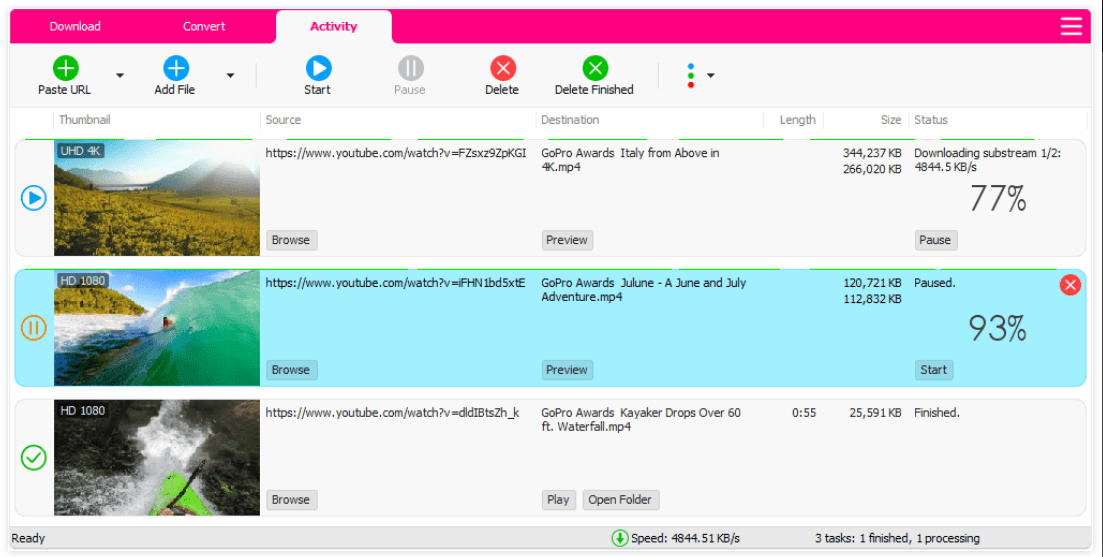The image size is (1103, 557).
Task: Click the Status column header
Action: coord(931,120)
